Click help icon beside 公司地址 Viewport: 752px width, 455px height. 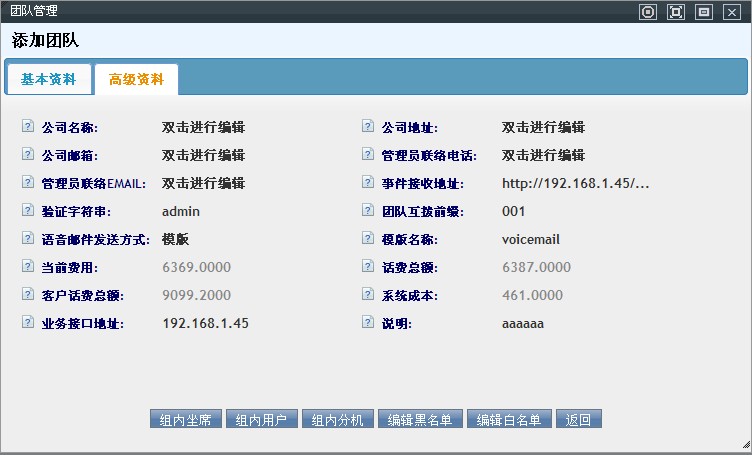coord(367,127)
